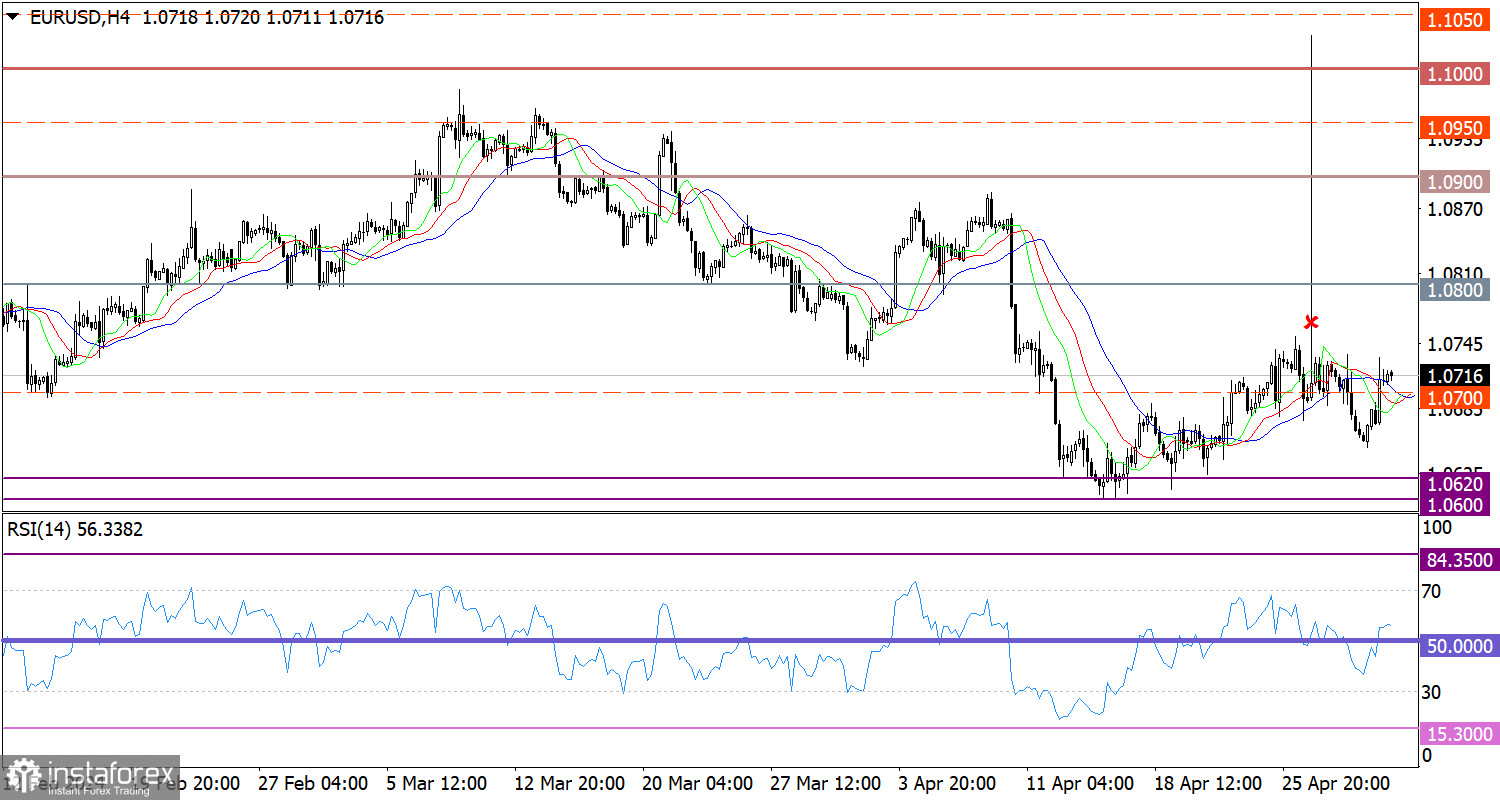Screen dimensions: 1500x800
Task: Click the 25 Apr 20:00 time label
Action: [x=1334, y=782]
